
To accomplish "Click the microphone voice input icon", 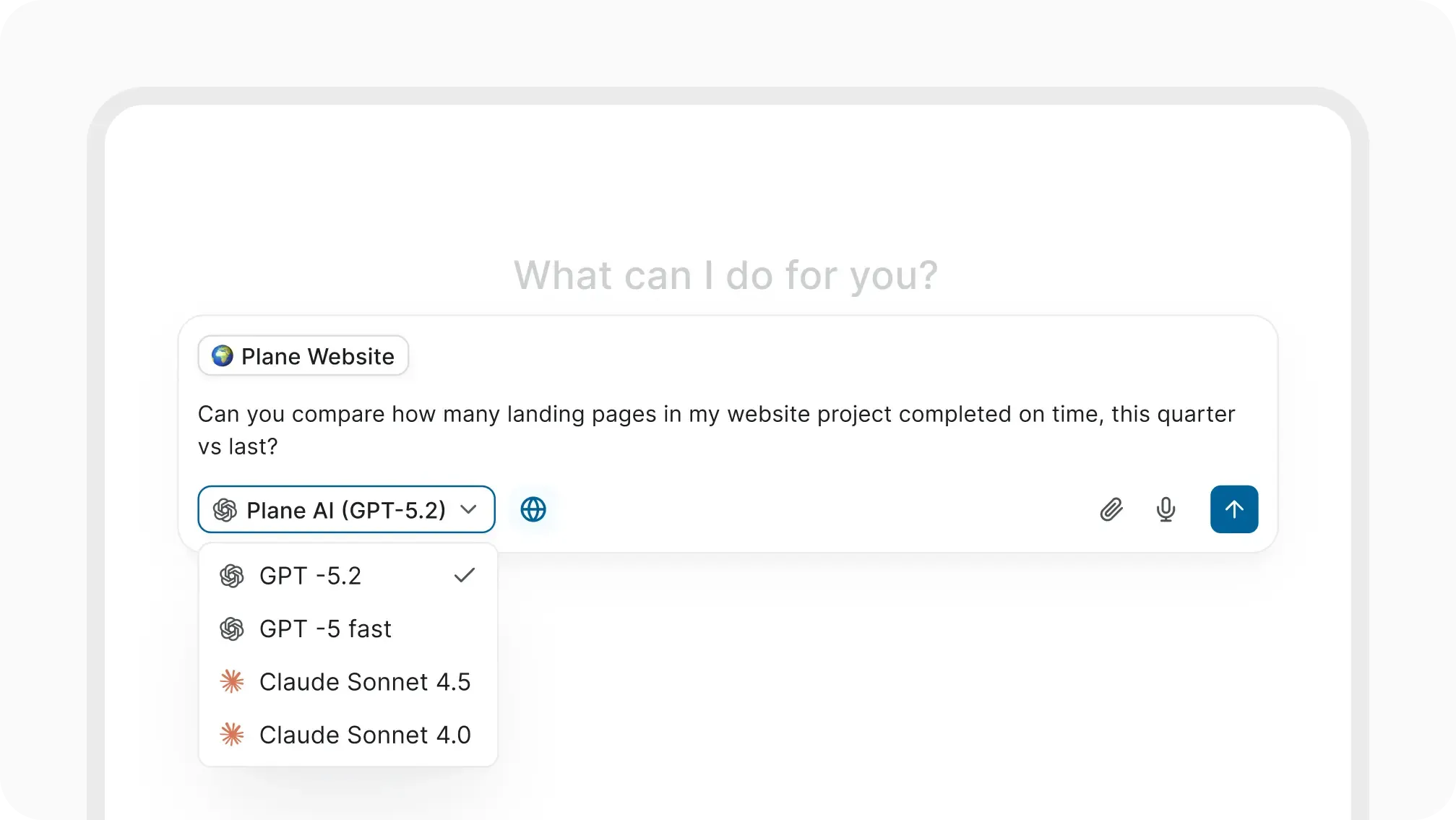I will click(1166, 510).
